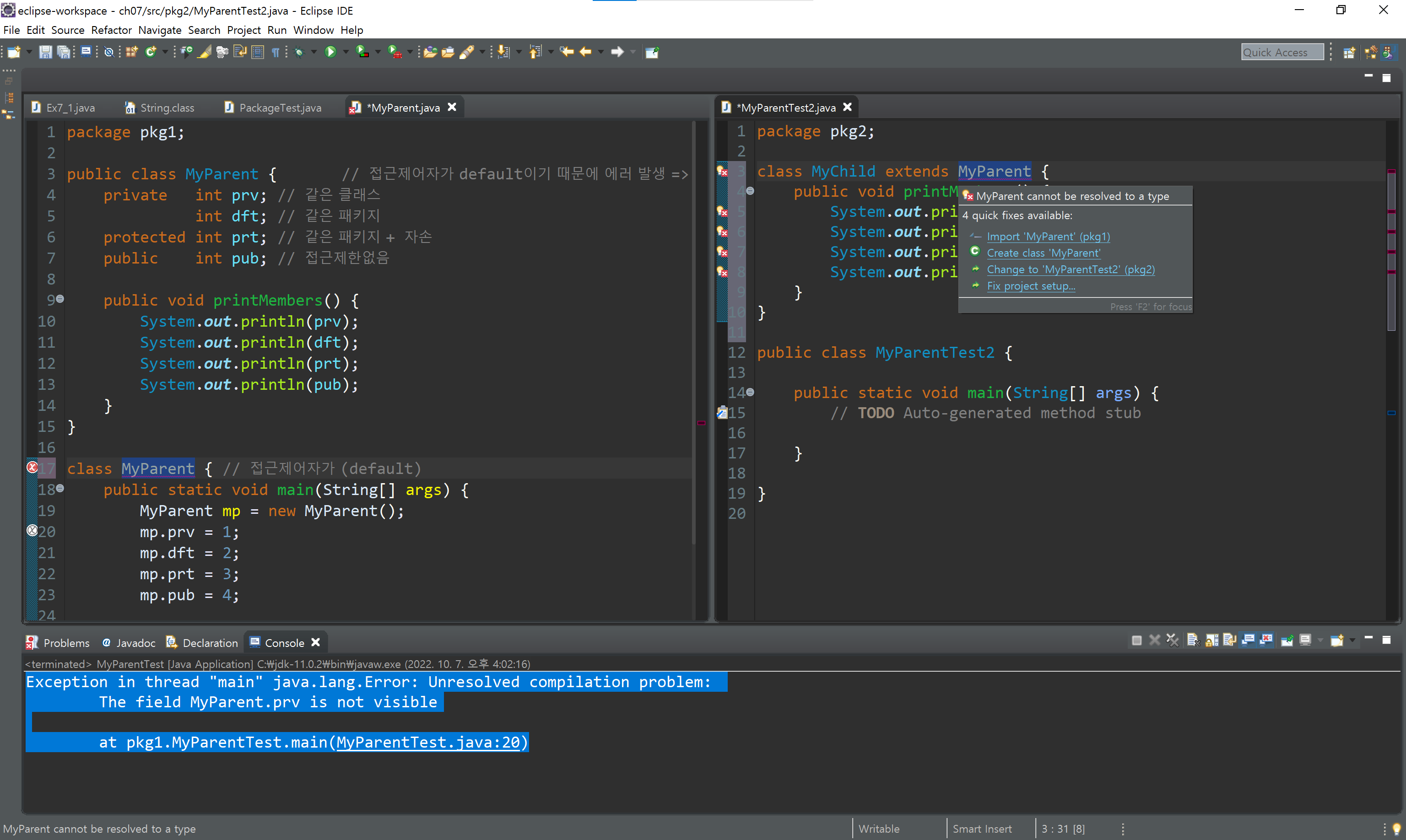
Task: Click the New Java Class icon
Action: [151, 52]
